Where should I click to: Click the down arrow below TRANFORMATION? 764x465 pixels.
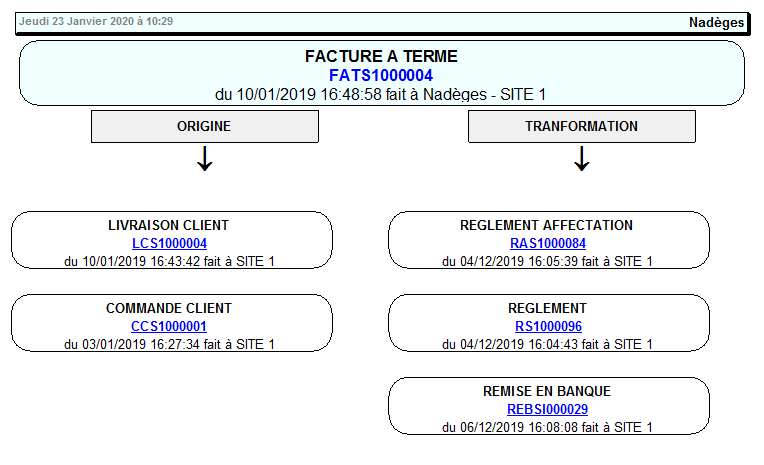tap(581, 160)
